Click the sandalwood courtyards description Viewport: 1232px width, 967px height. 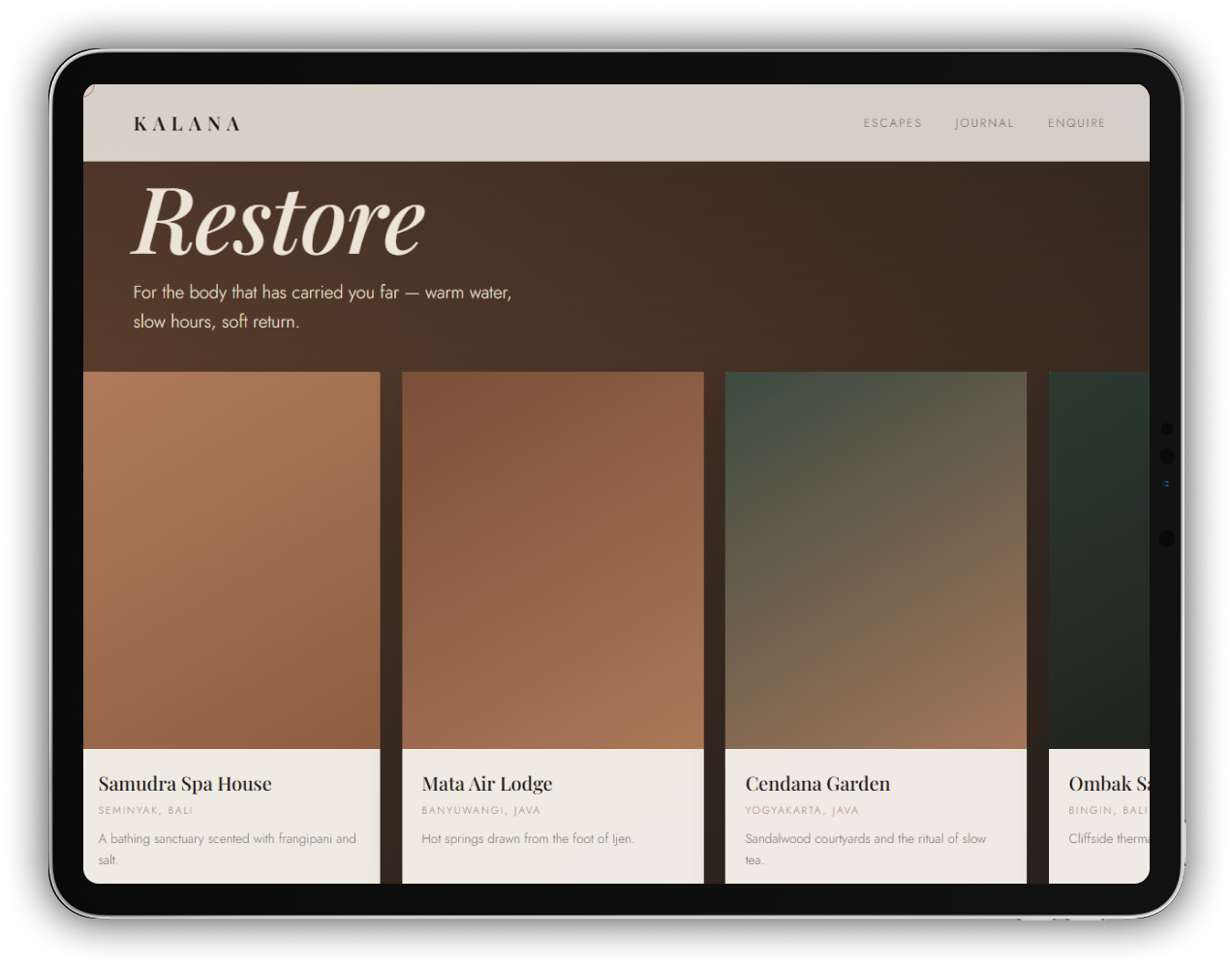click(866, 849)
